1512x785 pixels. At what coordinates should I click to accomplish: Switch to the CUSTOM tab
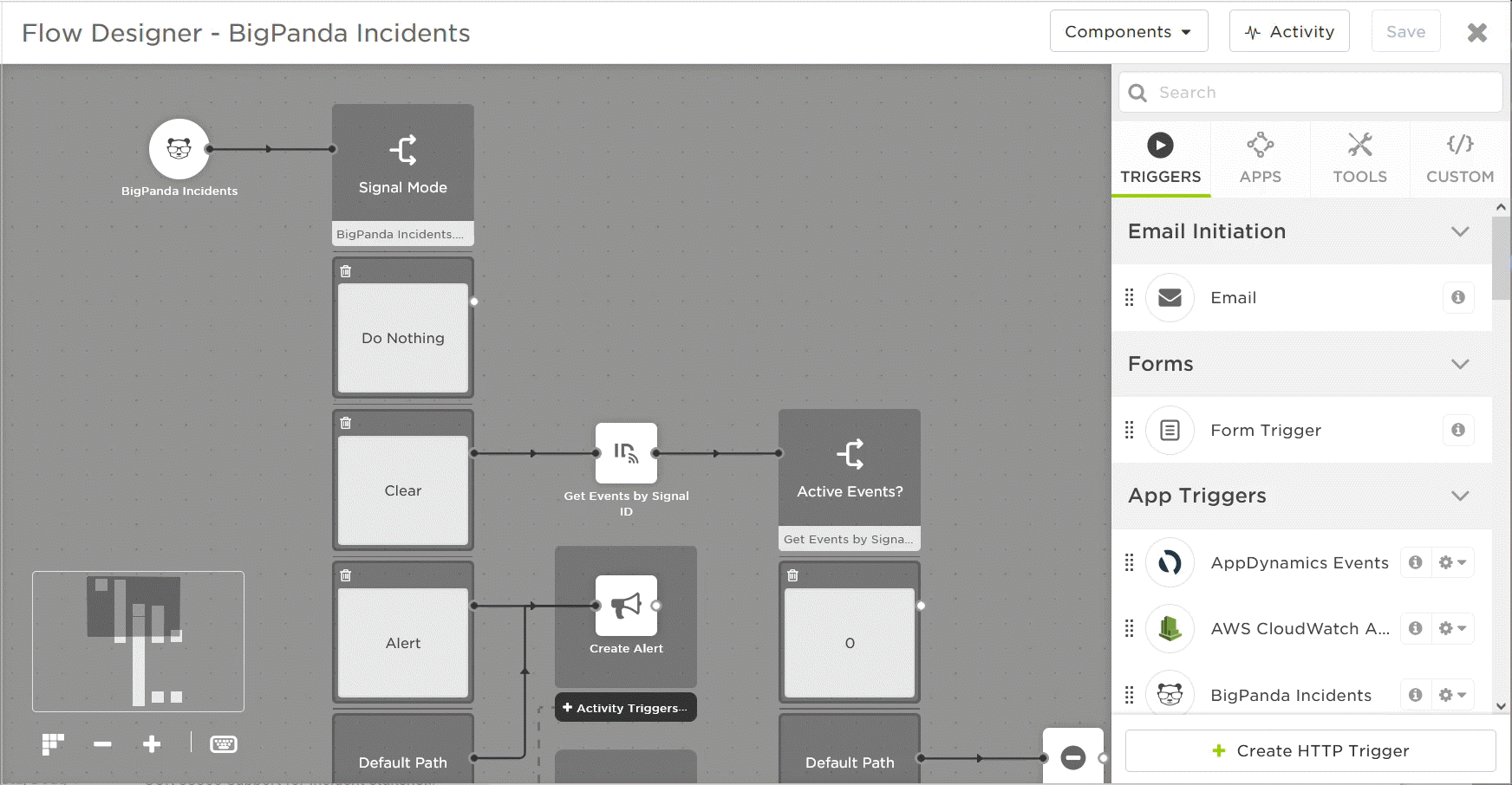click(x=1459, y=159)
